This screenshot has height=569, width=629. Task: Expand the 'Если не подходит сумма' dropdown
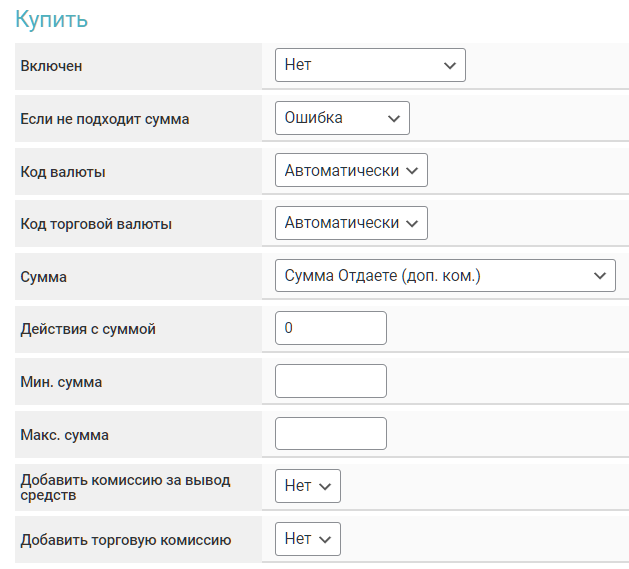[x=342, y=118]
